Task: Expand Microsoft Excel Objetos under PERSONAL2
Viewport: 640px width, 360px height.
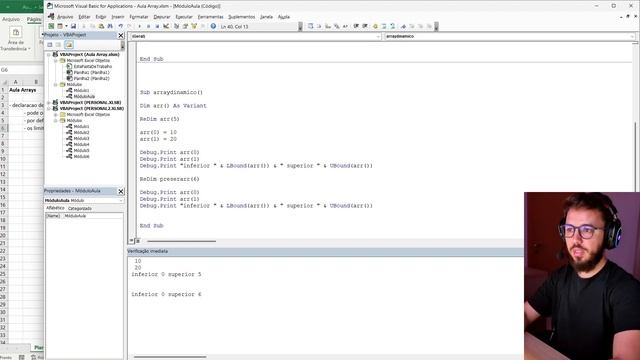Action: click(56, 115)
